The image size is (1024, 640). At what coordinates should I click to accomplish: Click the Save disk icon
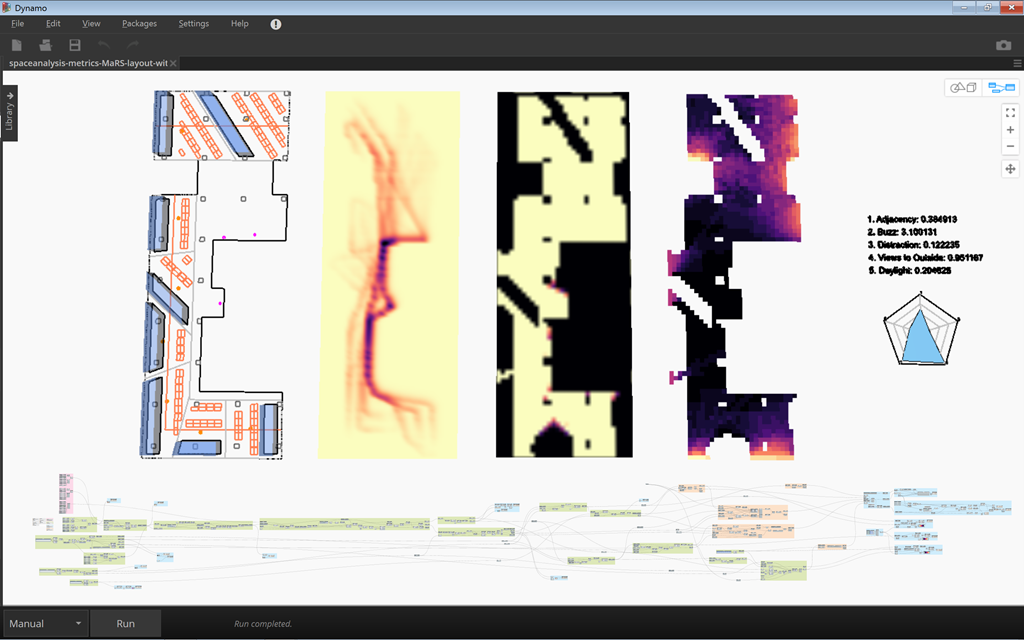pyautogui.click(x=74, y=45)
